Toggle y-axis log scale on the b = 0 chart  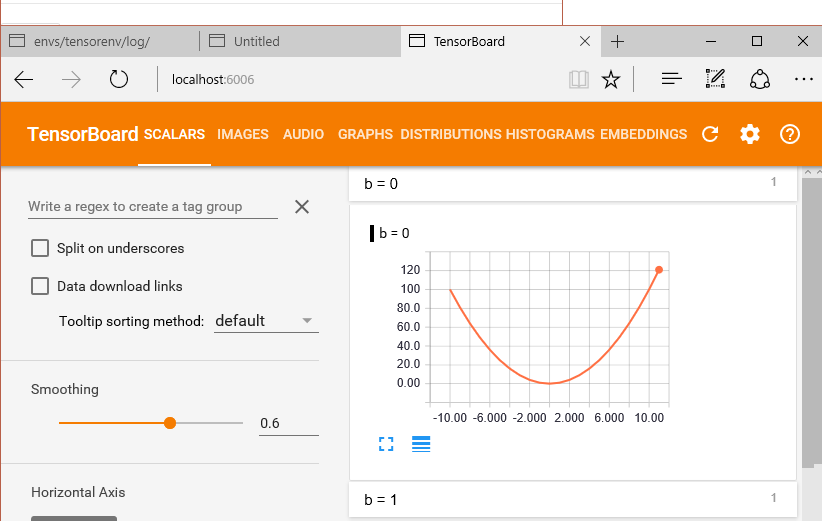coord(421,444)
